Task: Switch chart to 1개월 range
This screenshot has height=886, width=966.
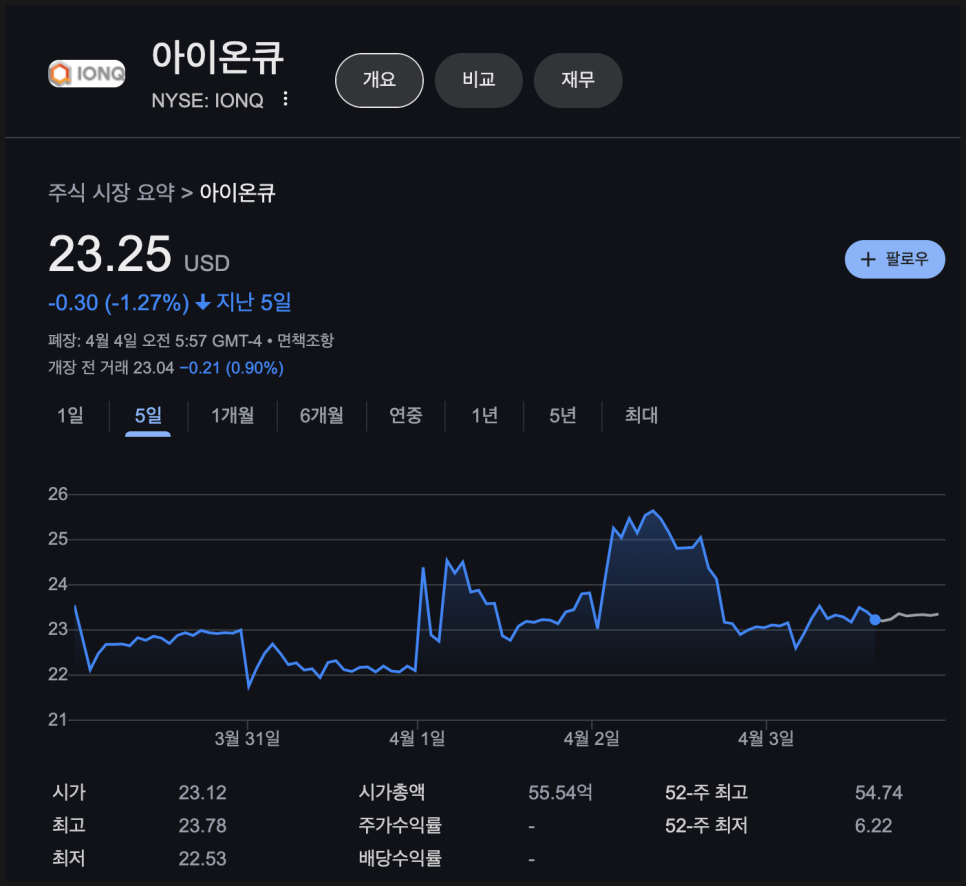Action: tap(232, 415)
